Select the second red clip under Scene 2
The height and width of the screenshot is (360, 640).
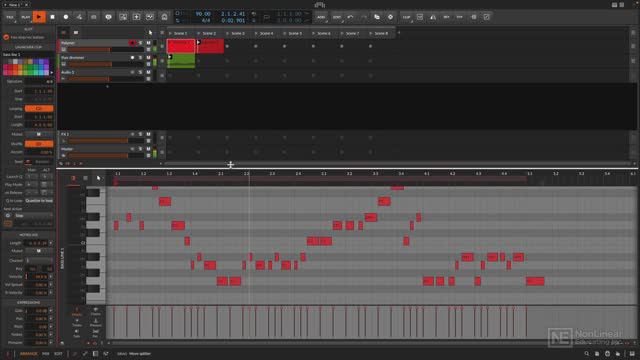(x=210, y=46)
